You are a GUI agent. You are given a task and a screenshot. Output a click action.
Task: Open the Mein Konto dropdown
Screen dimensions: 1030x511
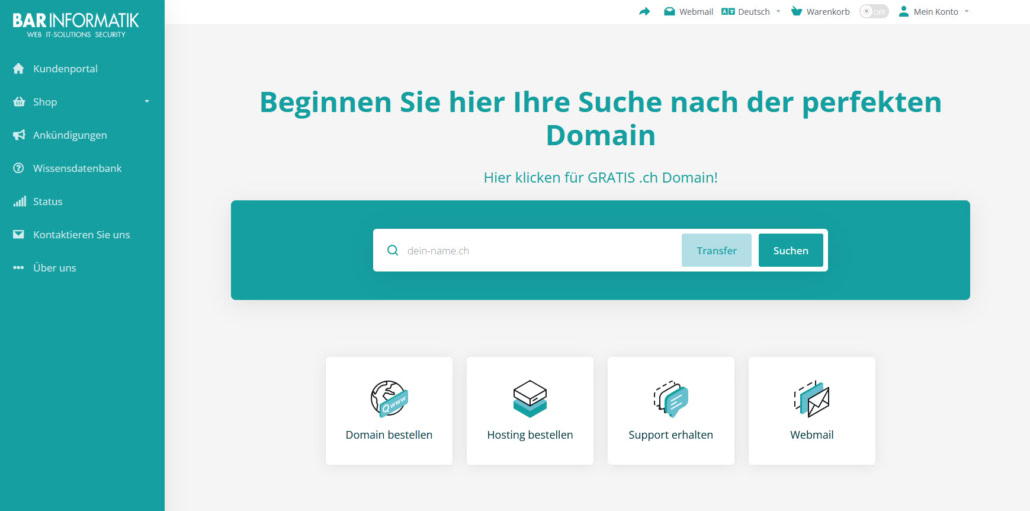[934, 12]
